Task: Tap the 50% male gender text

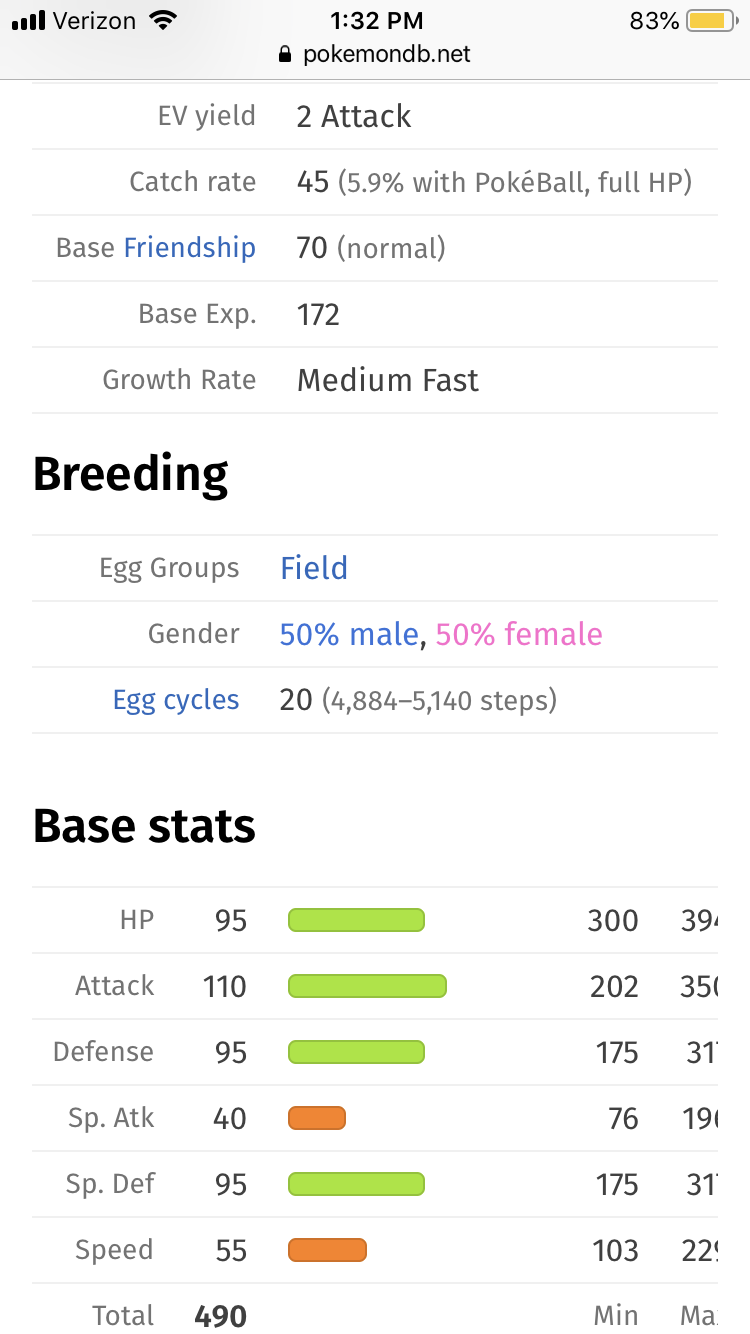Action: 349,634
